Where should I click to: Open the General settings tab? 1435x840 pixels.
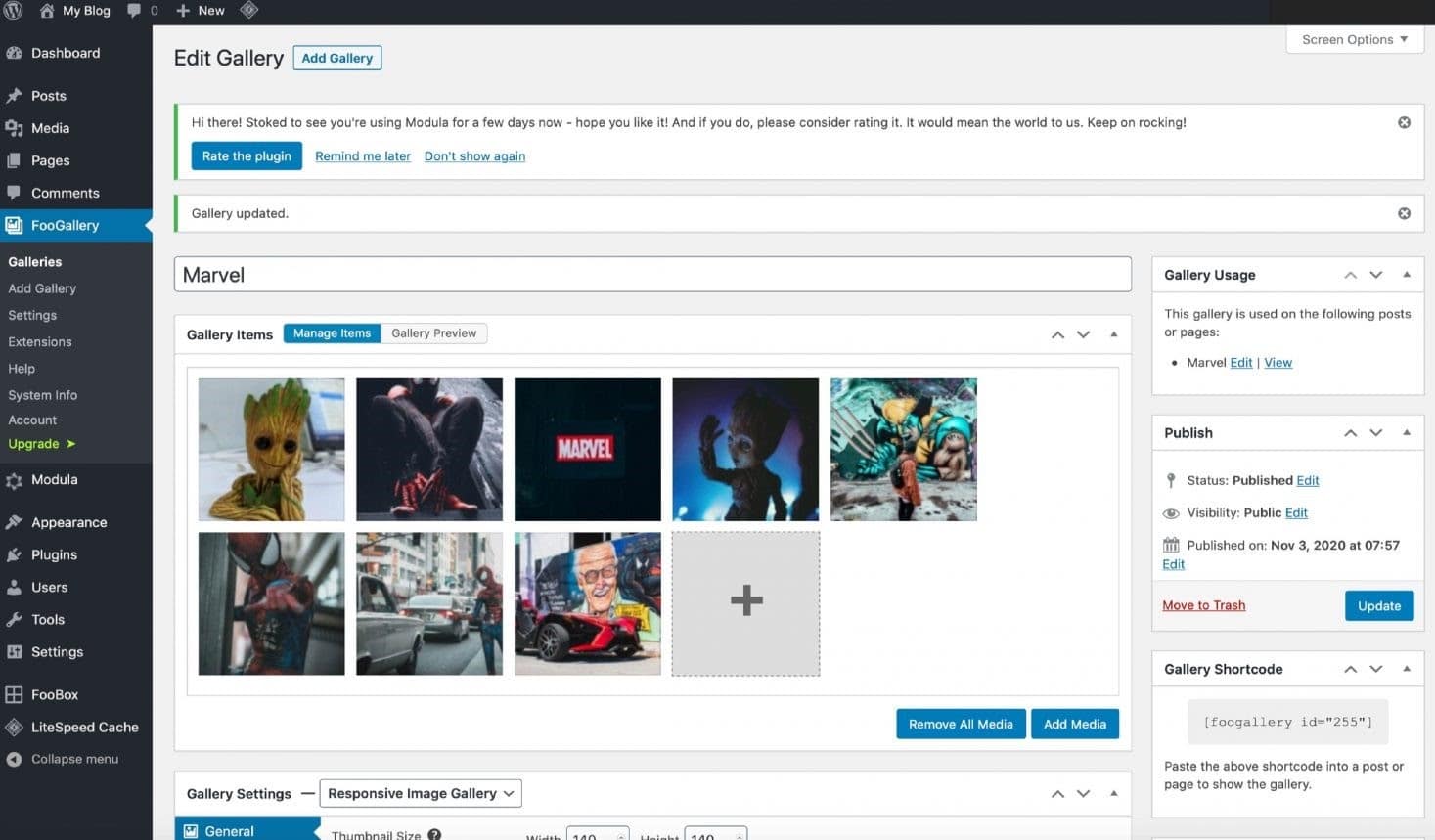click(247, 830)
